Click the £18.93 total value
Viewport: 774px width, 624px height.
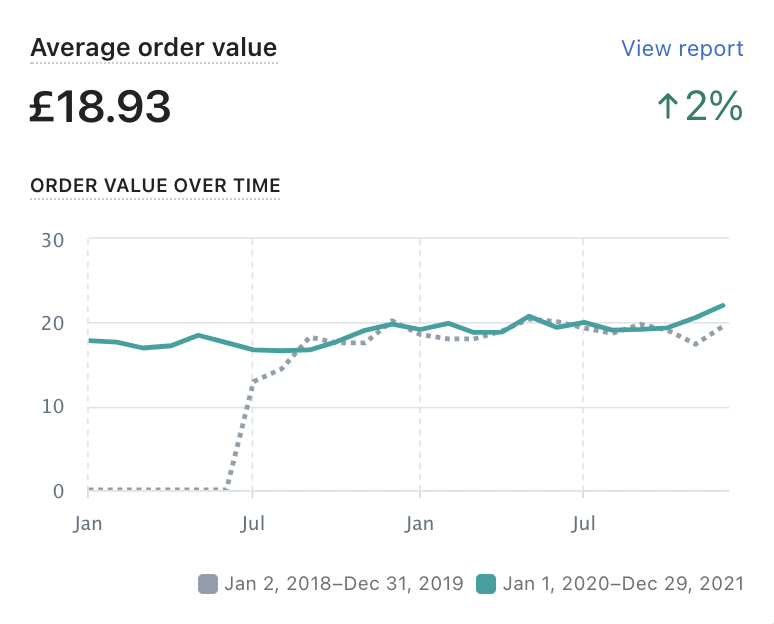(x=100, y=106)
